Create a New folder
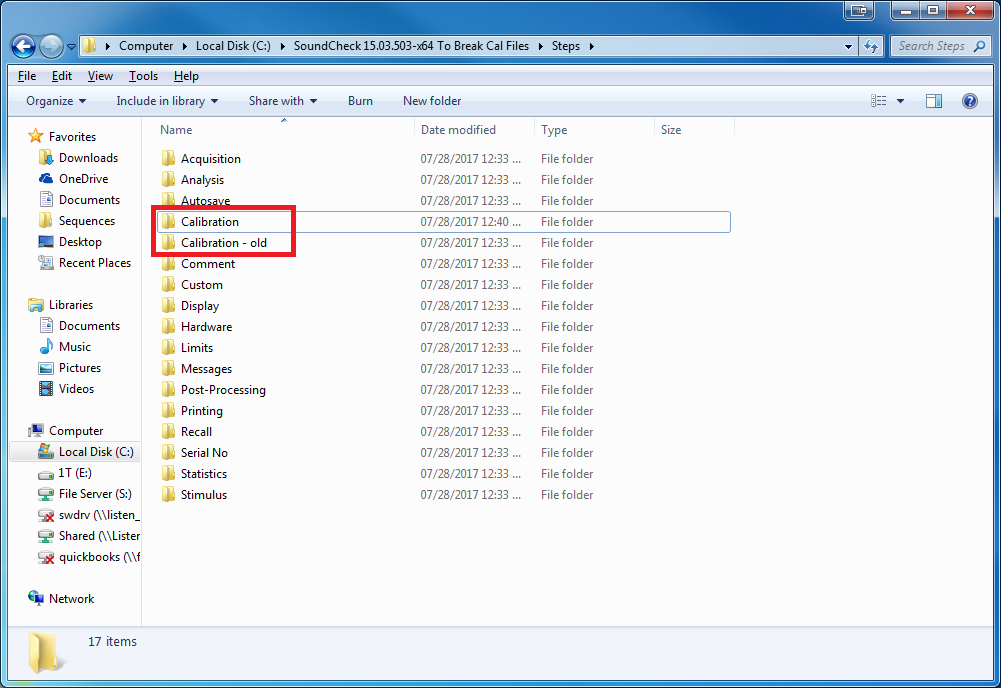The height and width of the screenshot is (688, 1001). click(432, 101)
